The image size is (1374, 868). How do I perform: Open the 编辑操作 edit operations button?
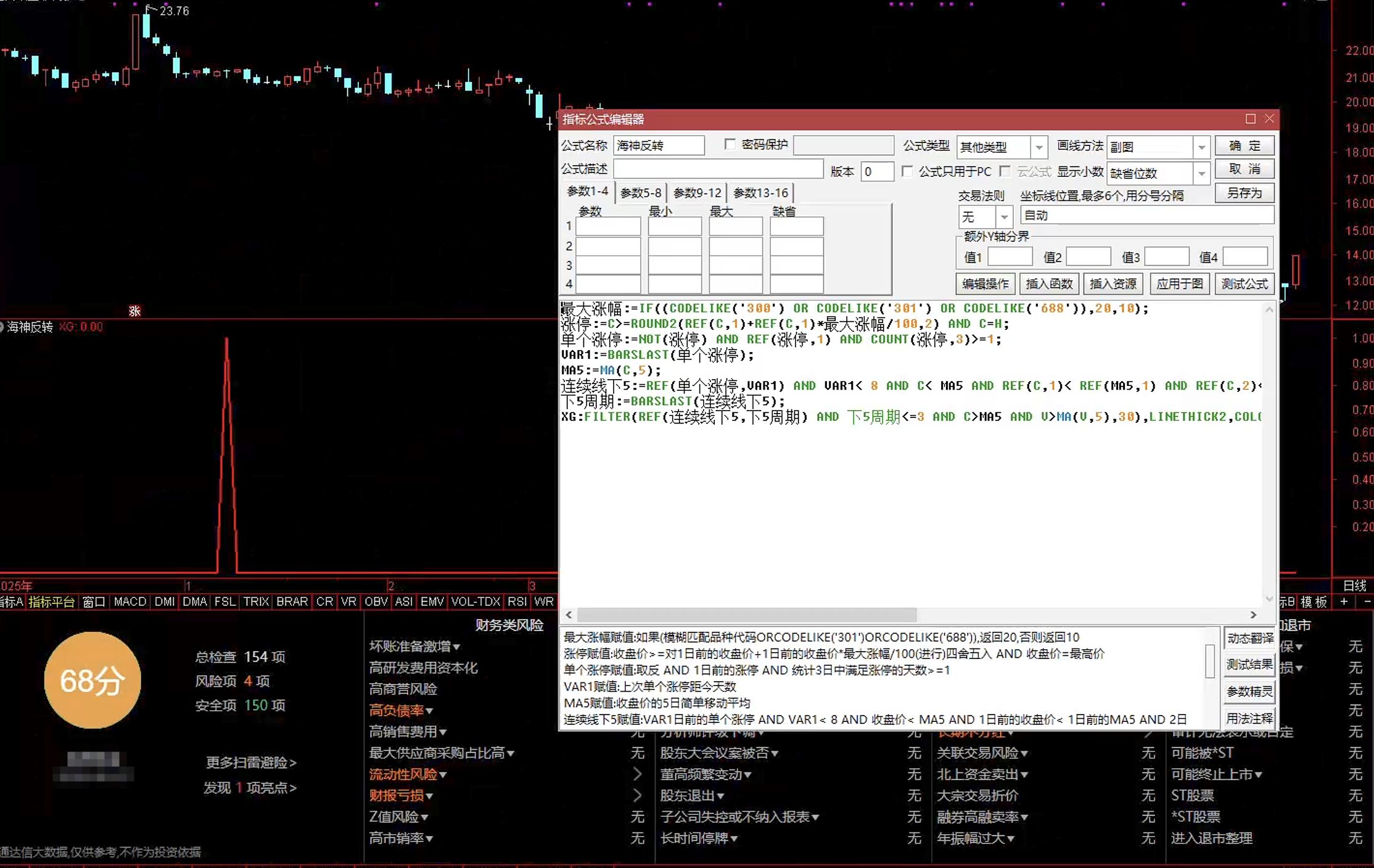(985, 284)
